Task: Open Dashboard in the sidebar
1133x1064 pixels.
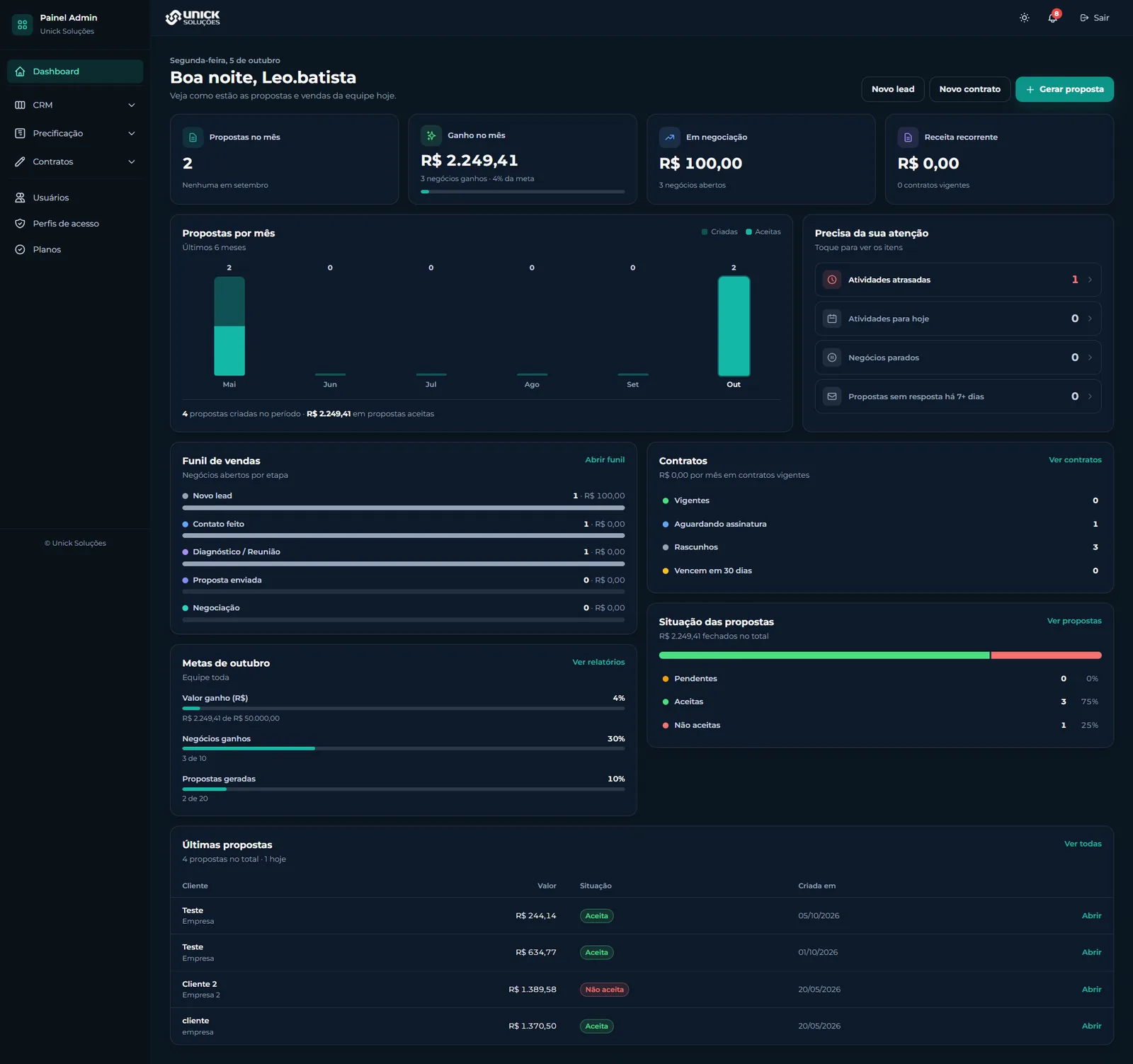Action: (x=75, y=71)
